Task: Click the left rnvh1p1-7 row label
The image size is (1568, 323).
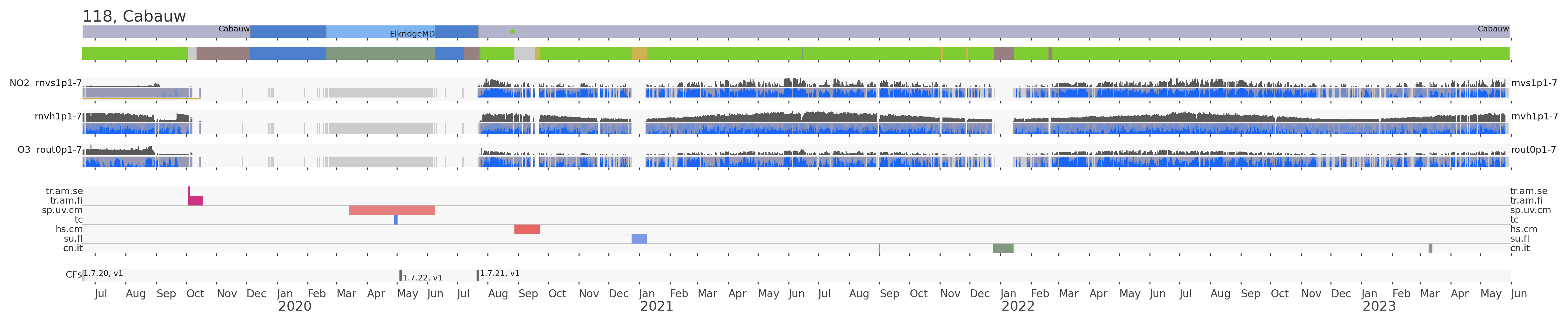Action: (58, 116)
